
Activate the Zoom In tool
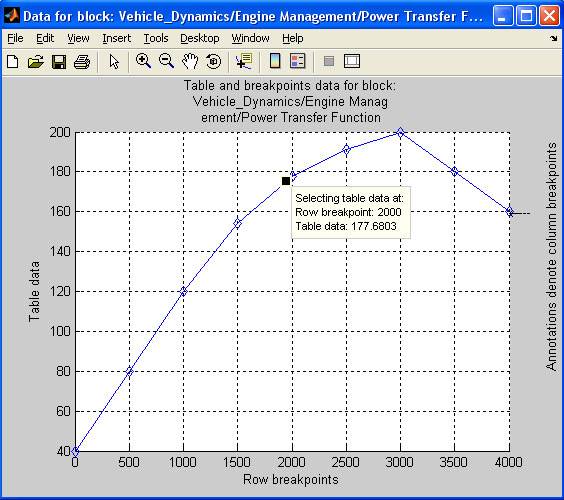(x=143, y=61)
